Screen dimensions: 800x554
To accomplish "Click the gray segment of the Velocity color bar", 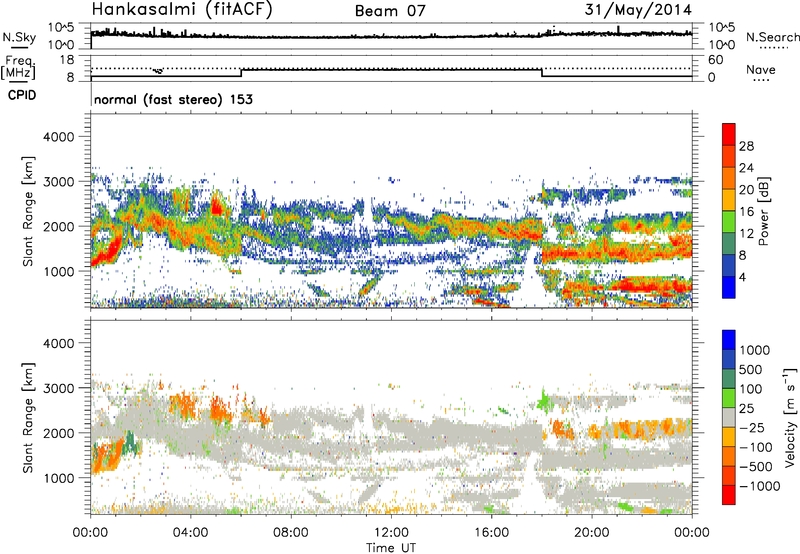I will tap(729, 417).
